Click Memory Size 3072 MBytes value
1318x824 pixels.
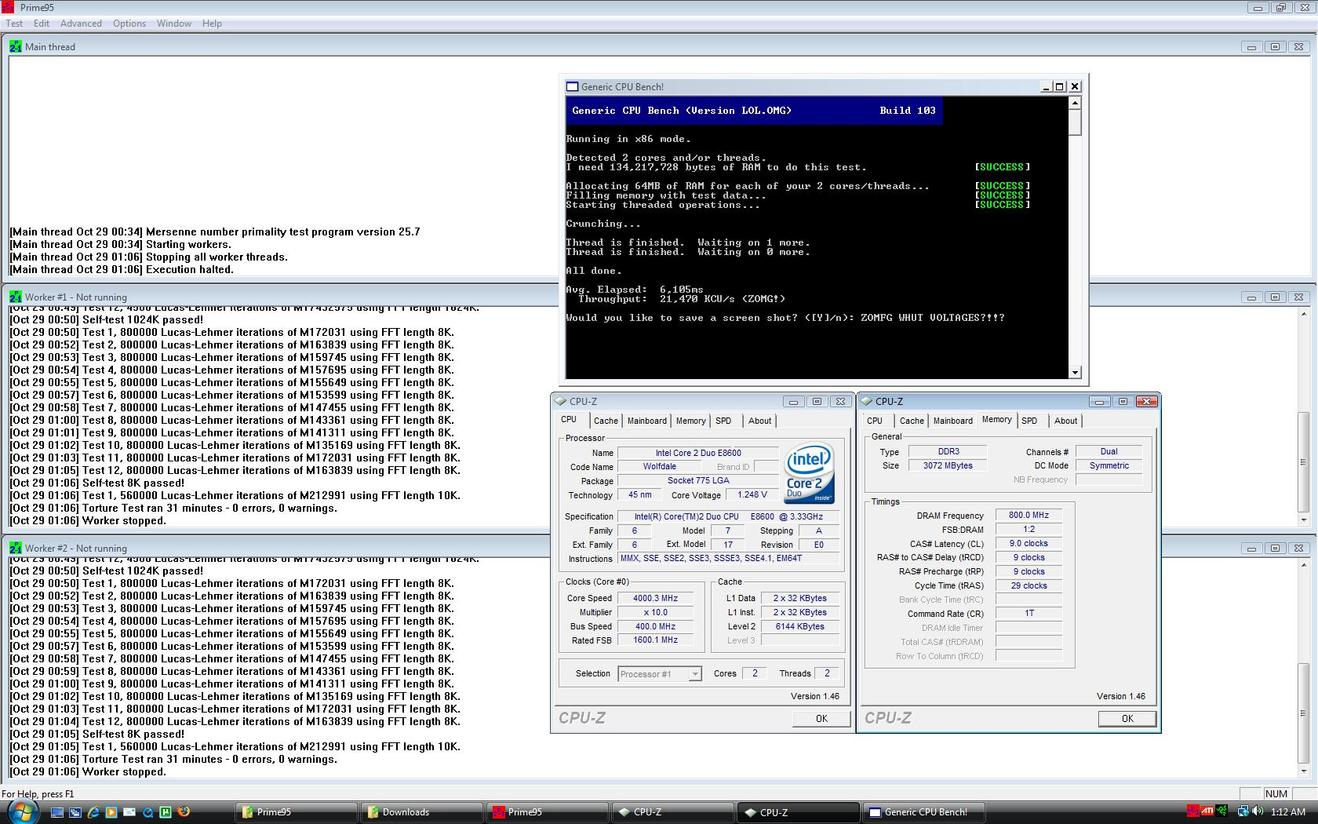947,466
